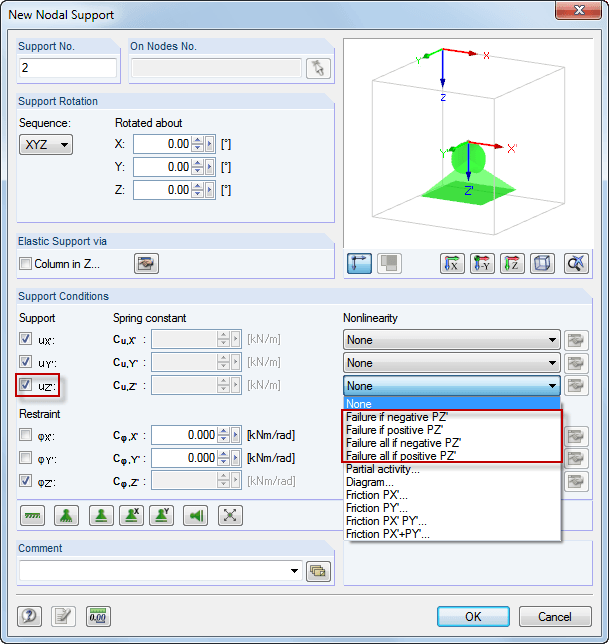Choose Failure if positive PZ'
The width and height of the screenshot is (609, 644).
click(452, 430)
